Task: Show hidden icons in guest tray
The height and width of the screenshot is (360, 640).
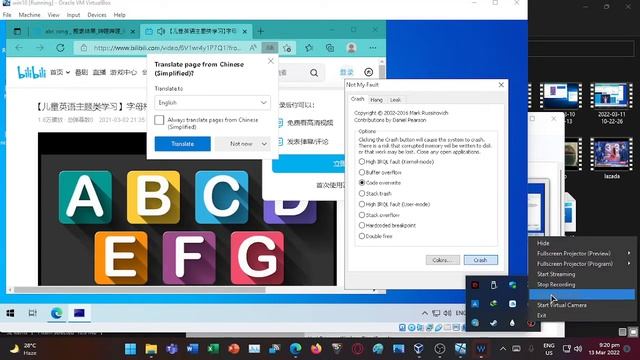Action: point(424,313)
